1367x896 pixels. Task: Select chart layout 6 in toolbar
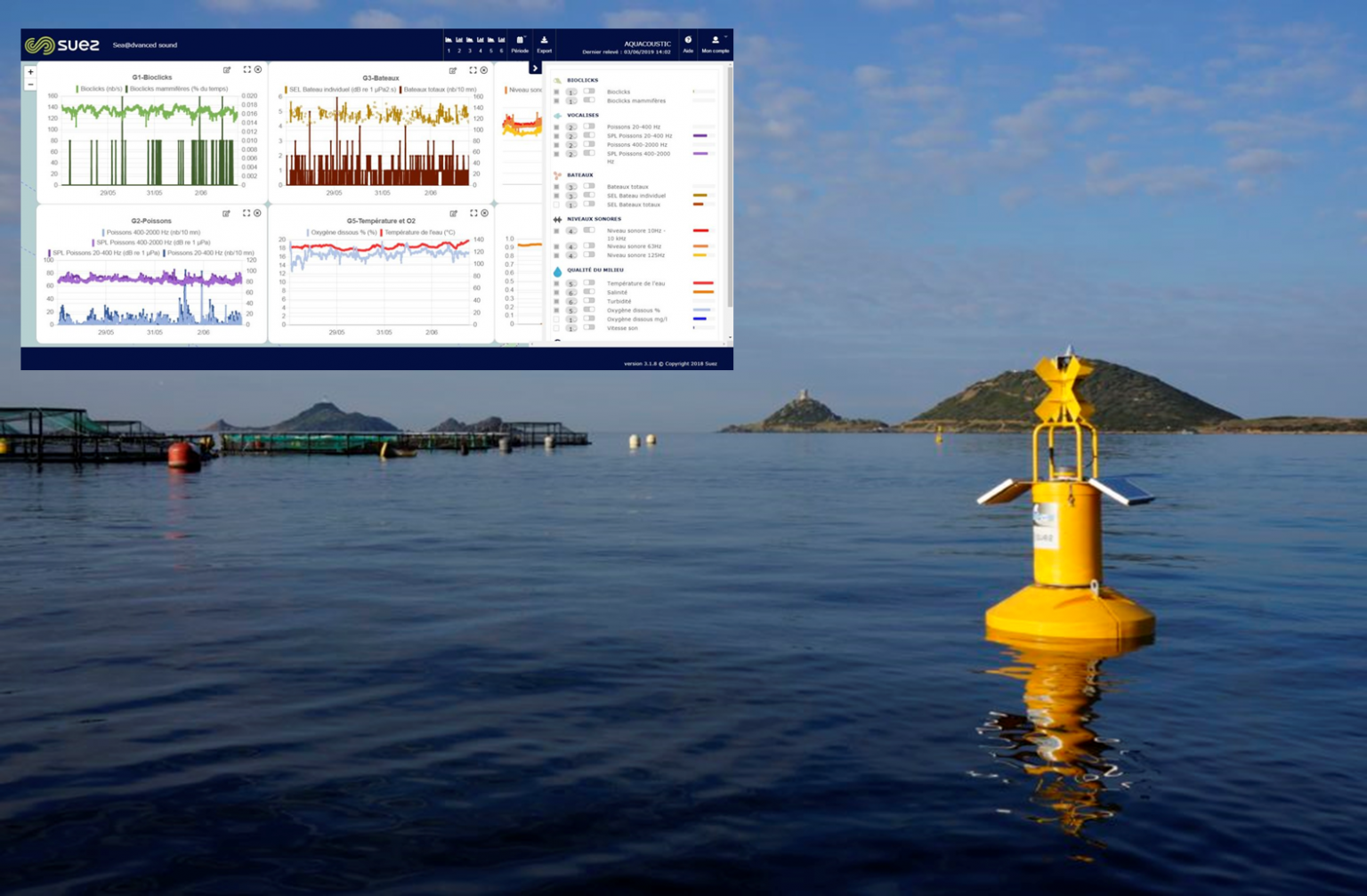[x=502, y=41]
